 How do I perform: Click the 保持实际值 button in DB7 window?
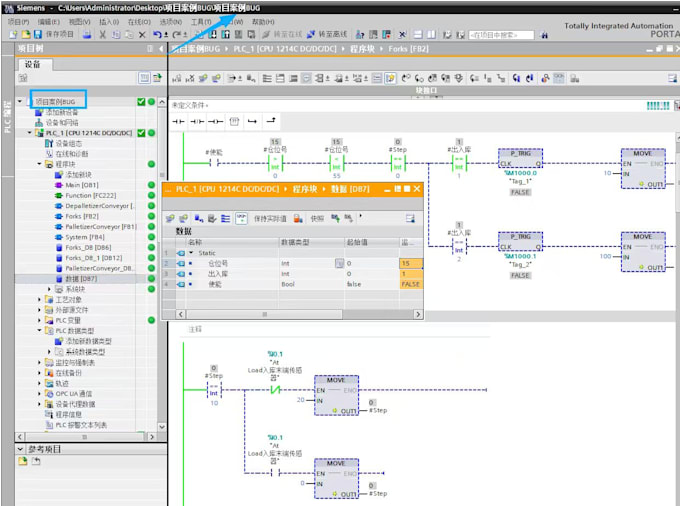[270, 219]
